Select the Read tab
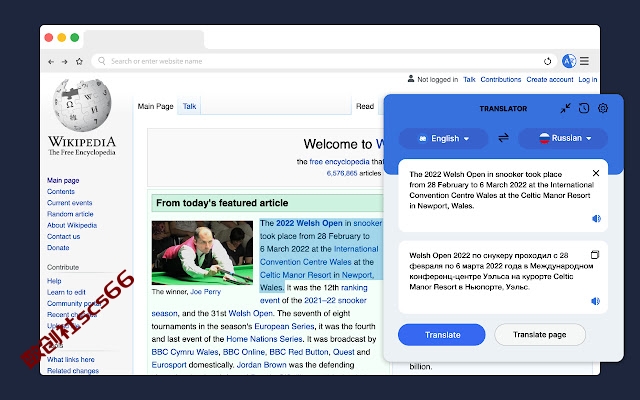Image resolution: width=640 pixels, height=400 pixels. (365, 106)
